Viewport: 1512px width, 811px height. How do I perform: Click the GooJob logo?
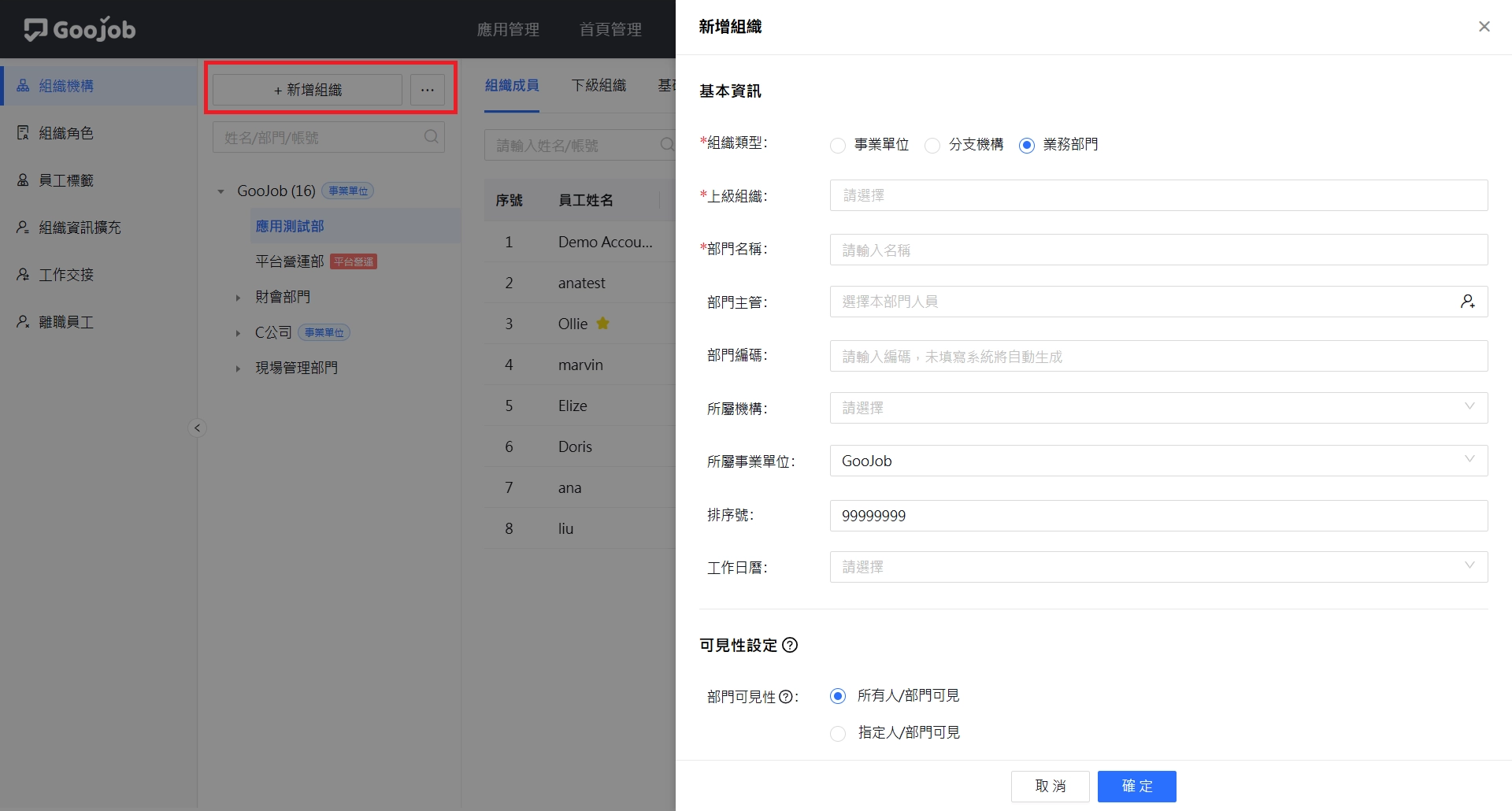click(80, 29)
